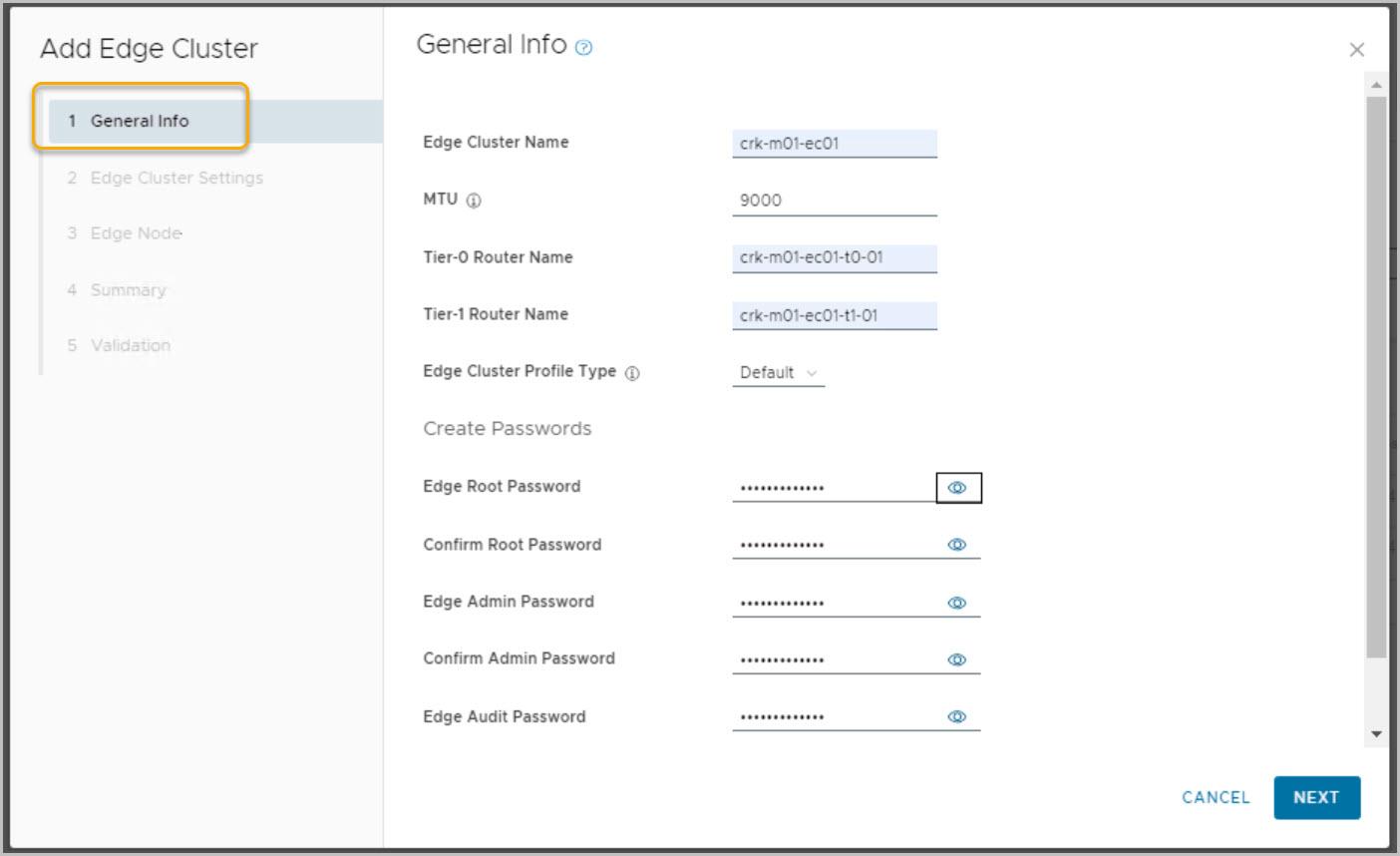Open the Edge Node wizard step

137,233
